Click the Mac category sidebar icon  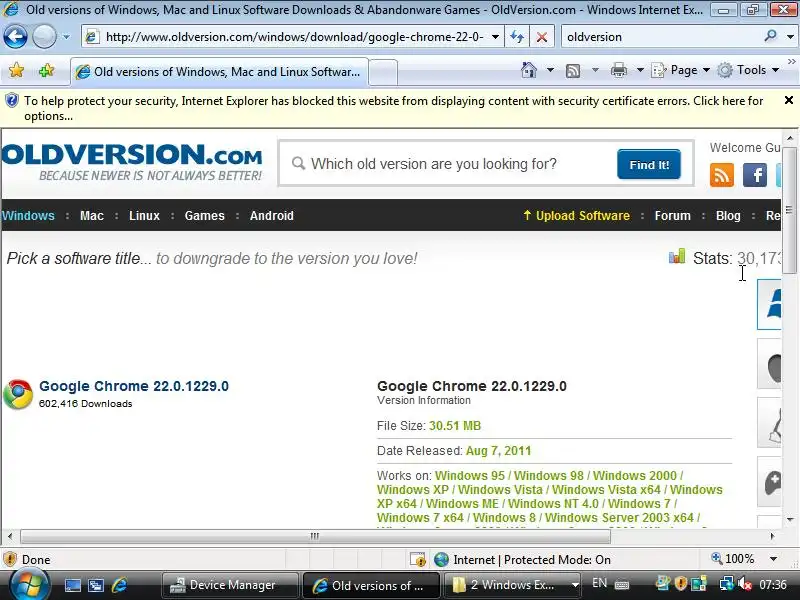pos(769,364)
